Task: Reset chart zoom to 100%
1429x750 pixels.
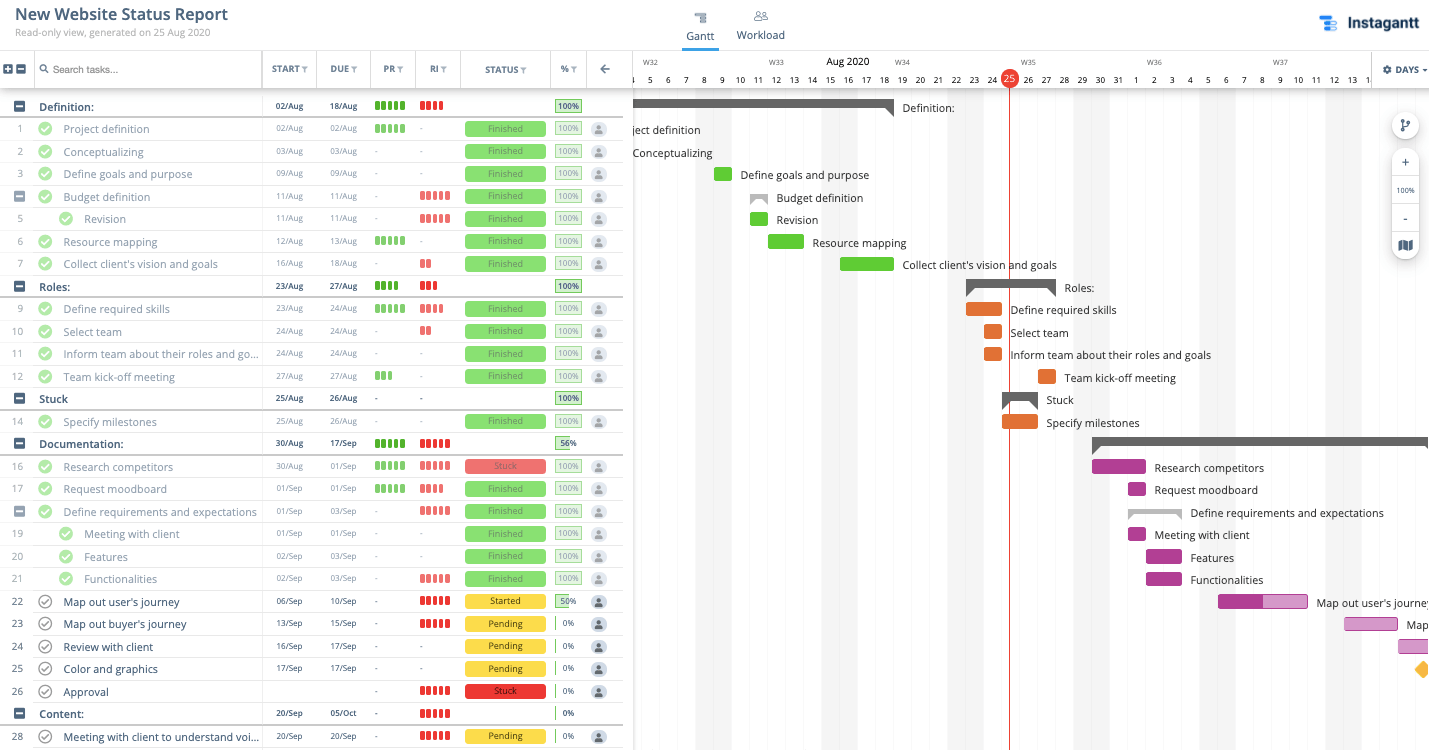Action: [1405, 190]
